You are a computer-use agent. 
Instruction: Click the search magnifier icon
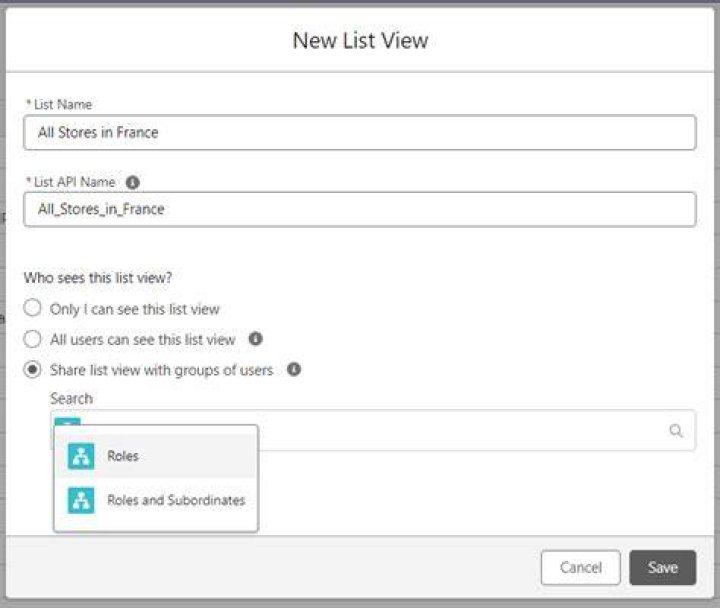pyautogui.click(x=676, y=431)
